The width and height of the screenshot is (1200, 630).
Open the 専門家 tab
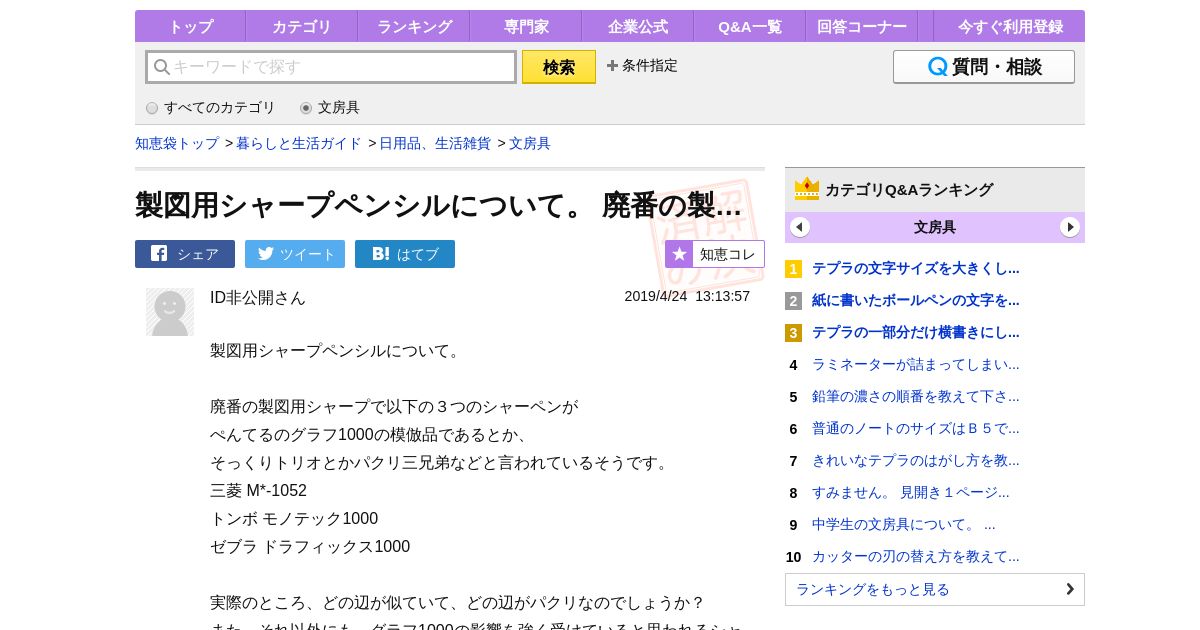coord(526,26)
